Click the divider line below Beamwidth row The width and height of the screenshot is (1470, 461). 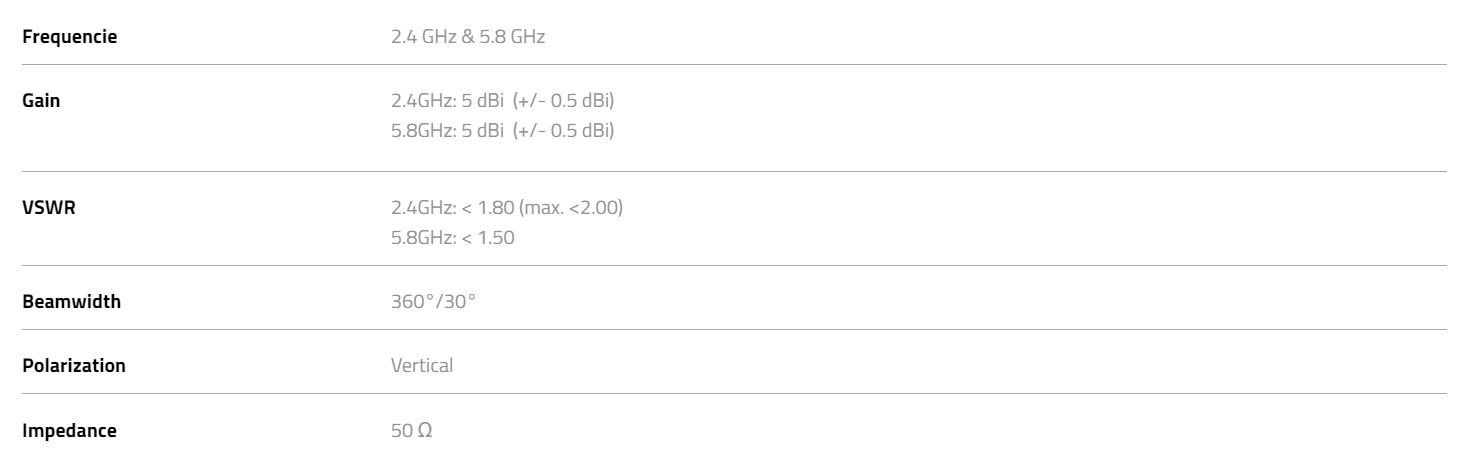[734, 329]
